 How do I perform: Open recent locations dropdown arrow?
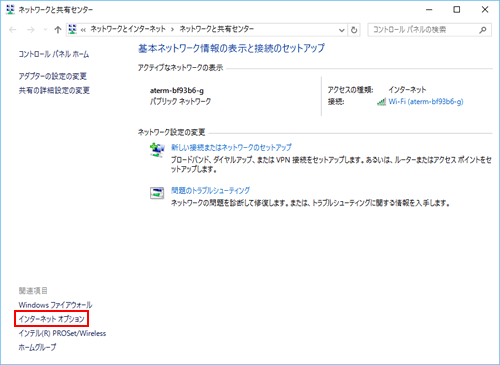(x=45, y=30)
